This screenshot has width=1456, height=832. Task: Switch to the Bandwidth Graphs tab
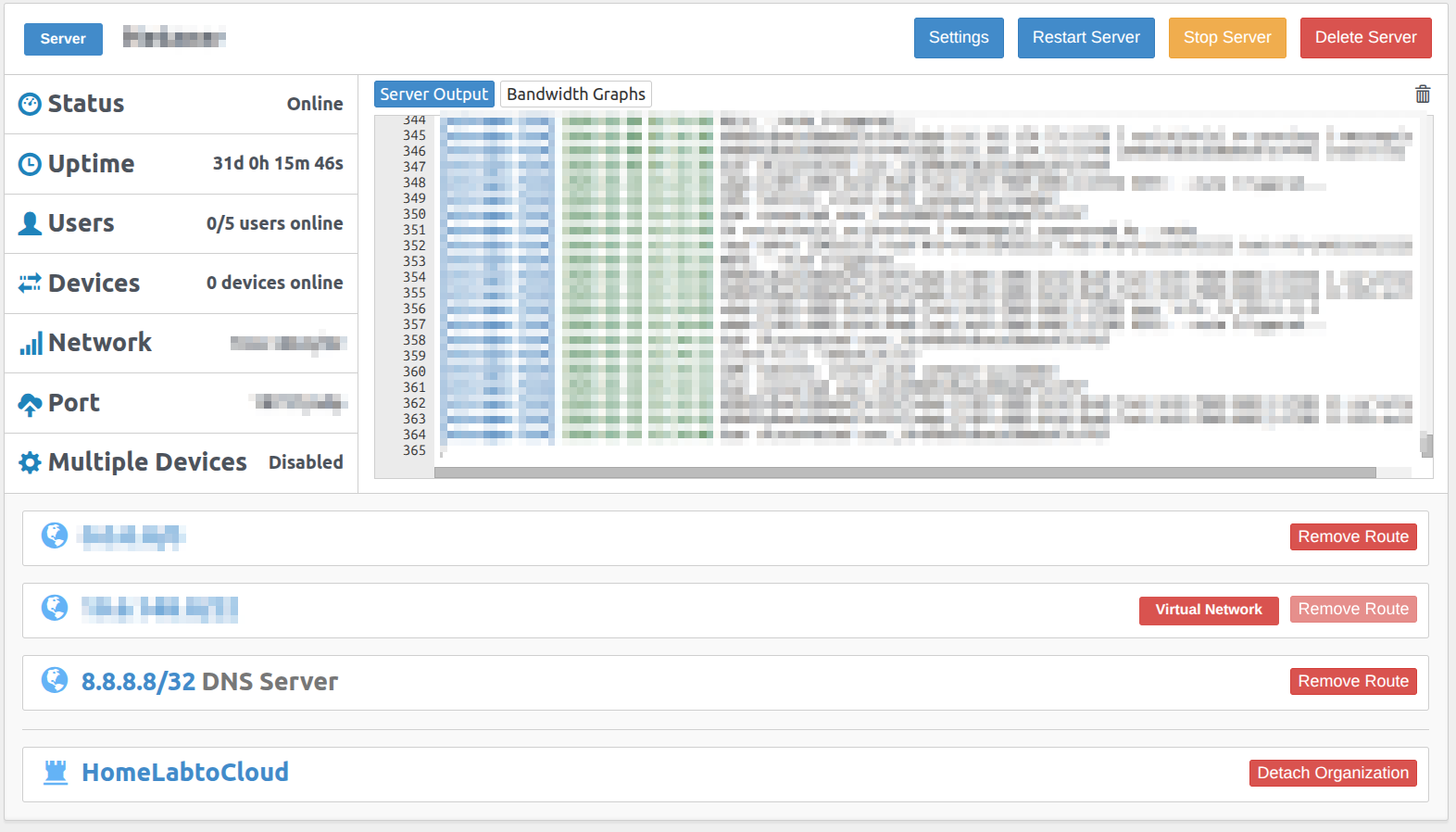(575, 95)
